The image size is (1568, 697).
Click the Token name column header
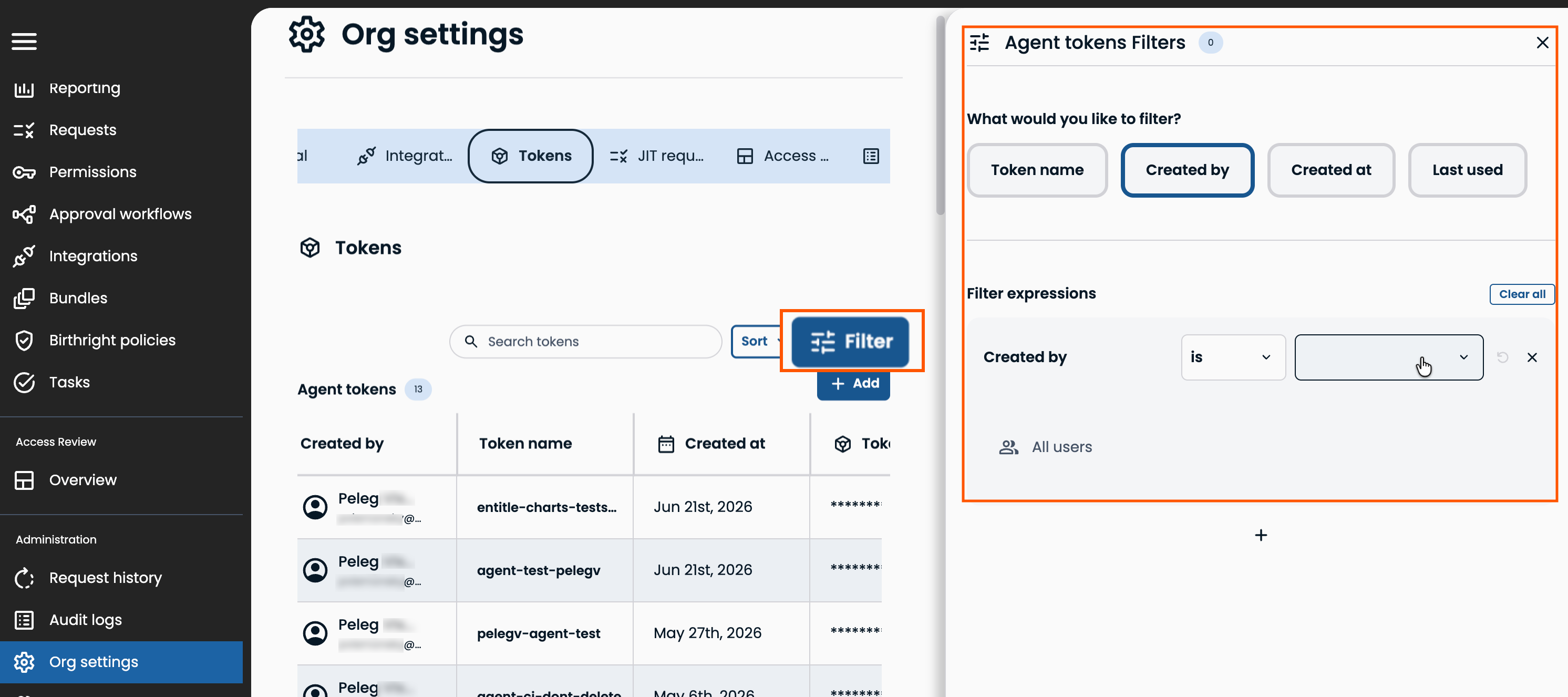point(525,444)
